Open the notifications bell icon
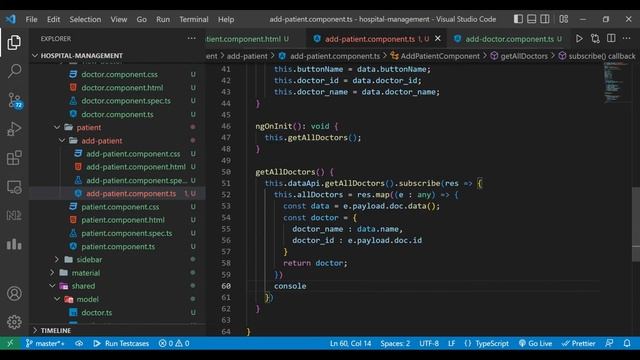Image resolution: width=640 pixels, height=360 pixels. click(x=627, y=343)
